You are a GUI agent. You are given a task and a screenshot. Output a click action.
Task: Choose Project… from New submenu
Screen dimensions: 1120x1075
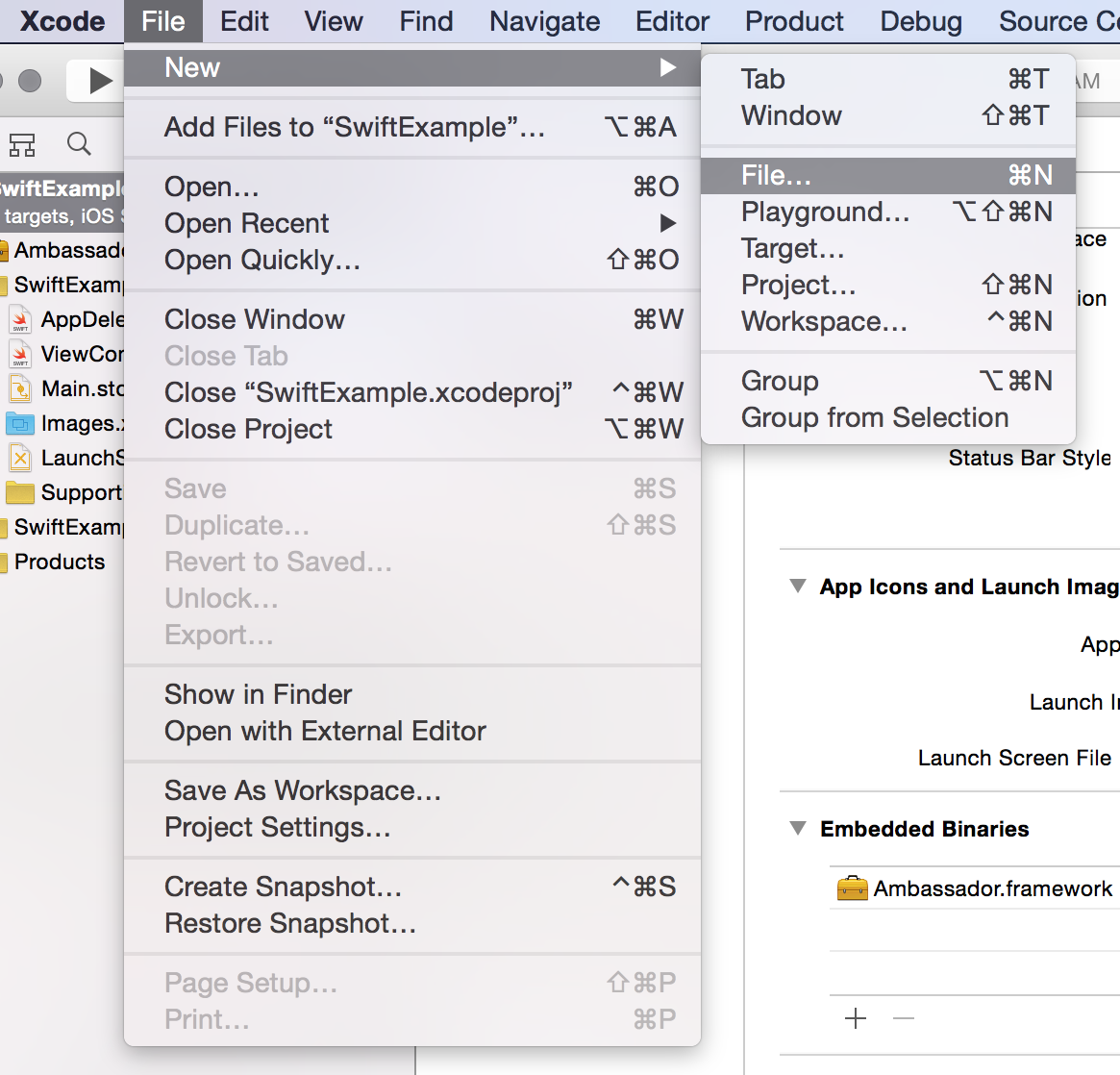tap(888, 285)
